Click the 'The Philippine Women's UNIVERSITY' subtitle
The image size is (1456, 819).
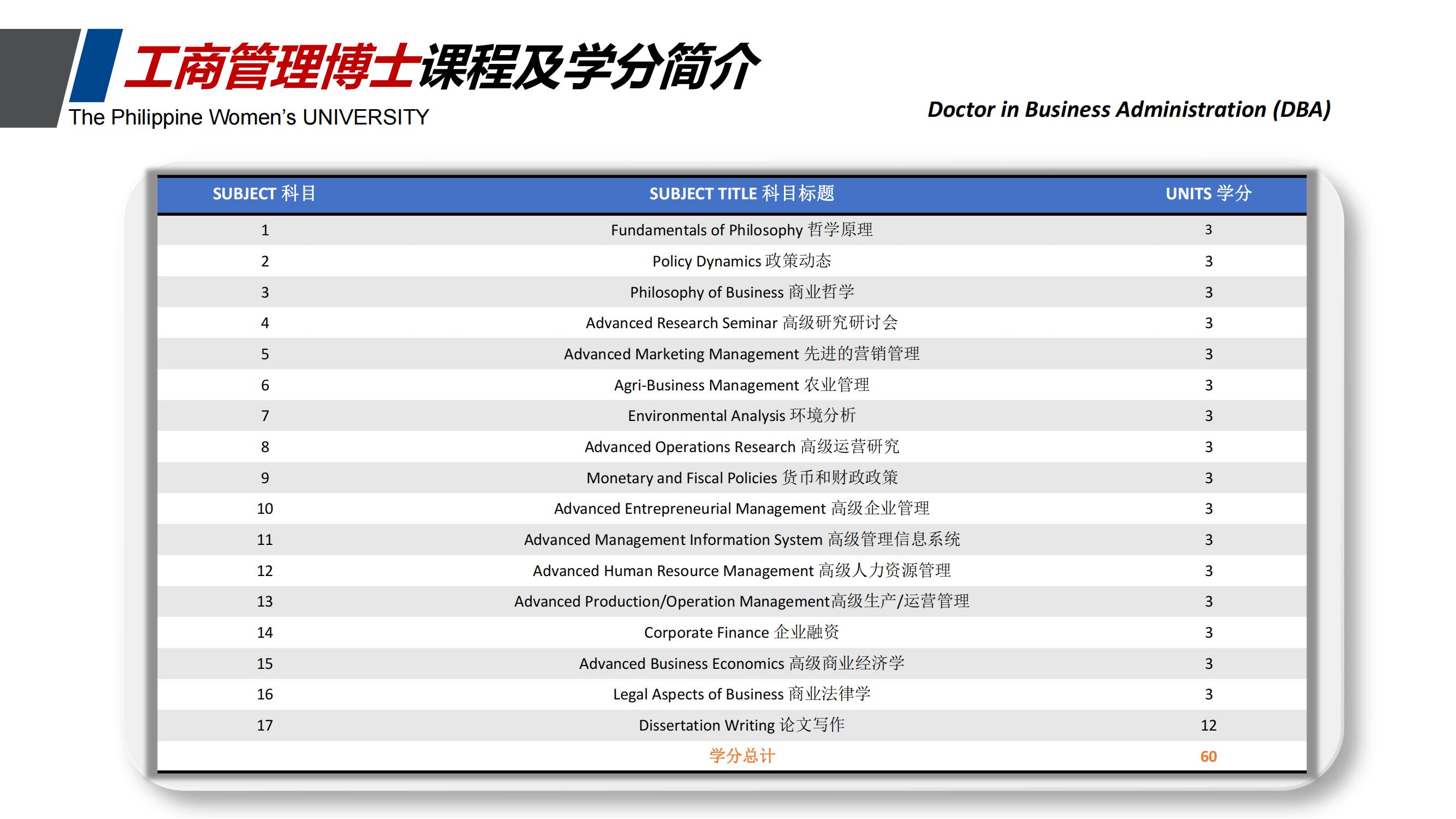(x=249, y=117)
